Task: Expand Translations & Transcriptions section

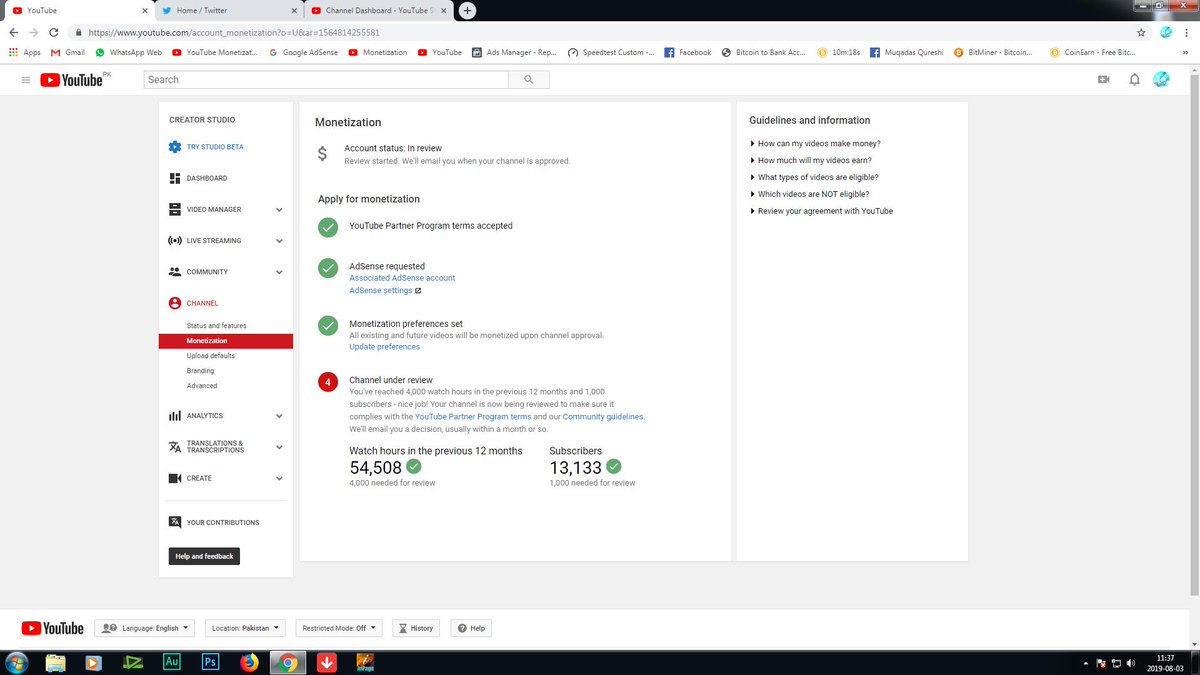Action: 279,447
